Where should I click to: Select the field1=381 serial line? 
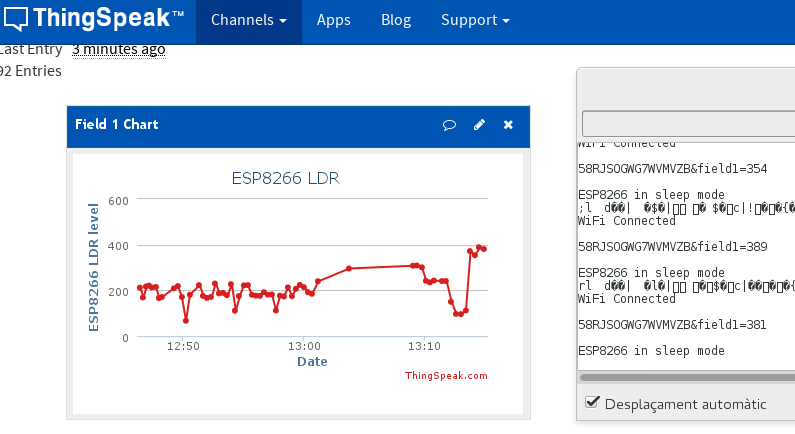click(x=672, y=325)
